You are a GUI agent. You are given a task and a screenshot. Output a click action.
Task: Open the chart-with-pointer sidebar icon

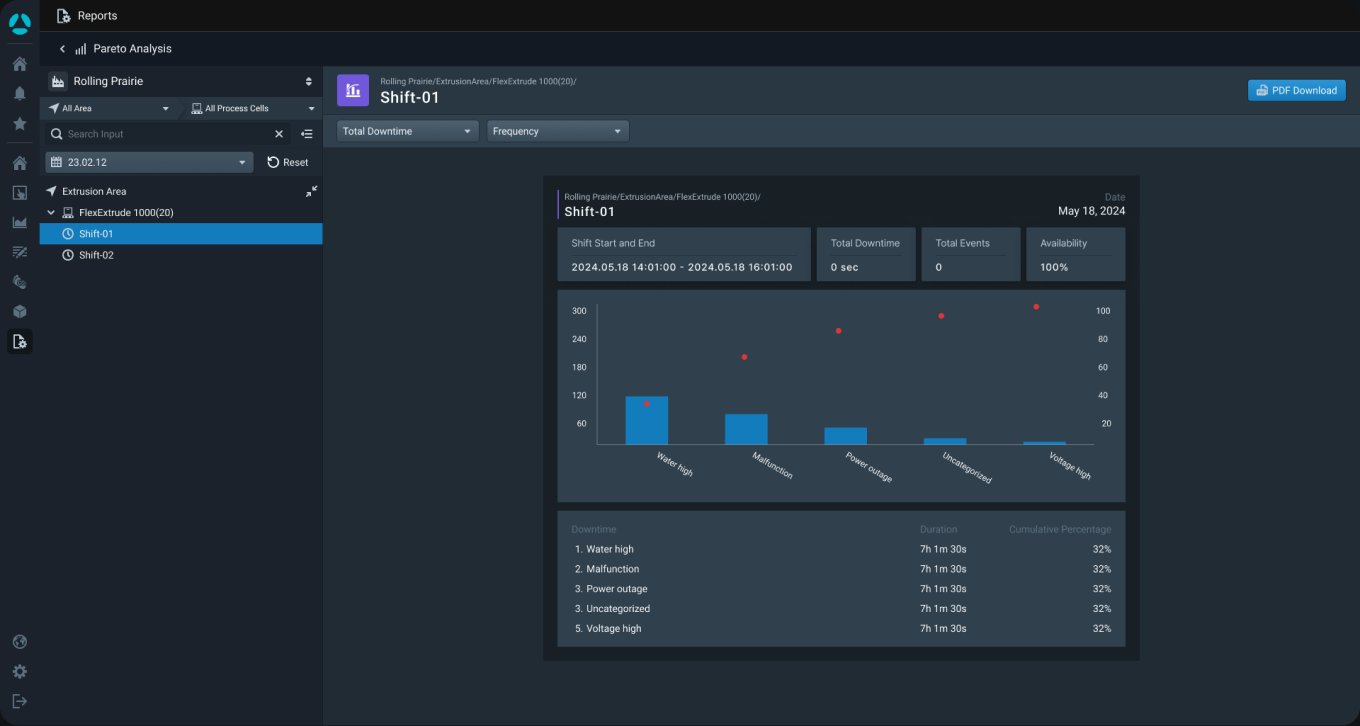pos(19,193)
